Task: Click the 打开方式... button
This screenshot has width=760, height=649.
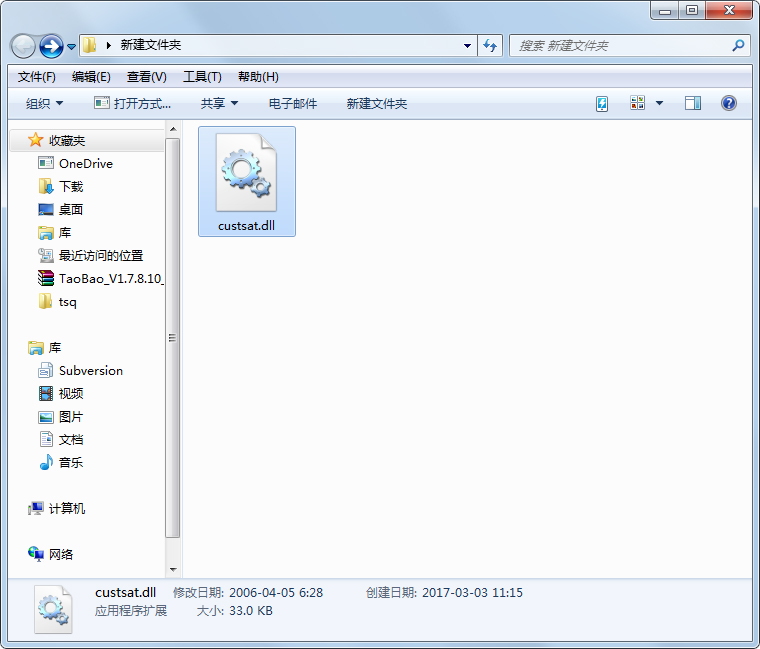Action: 132,103
